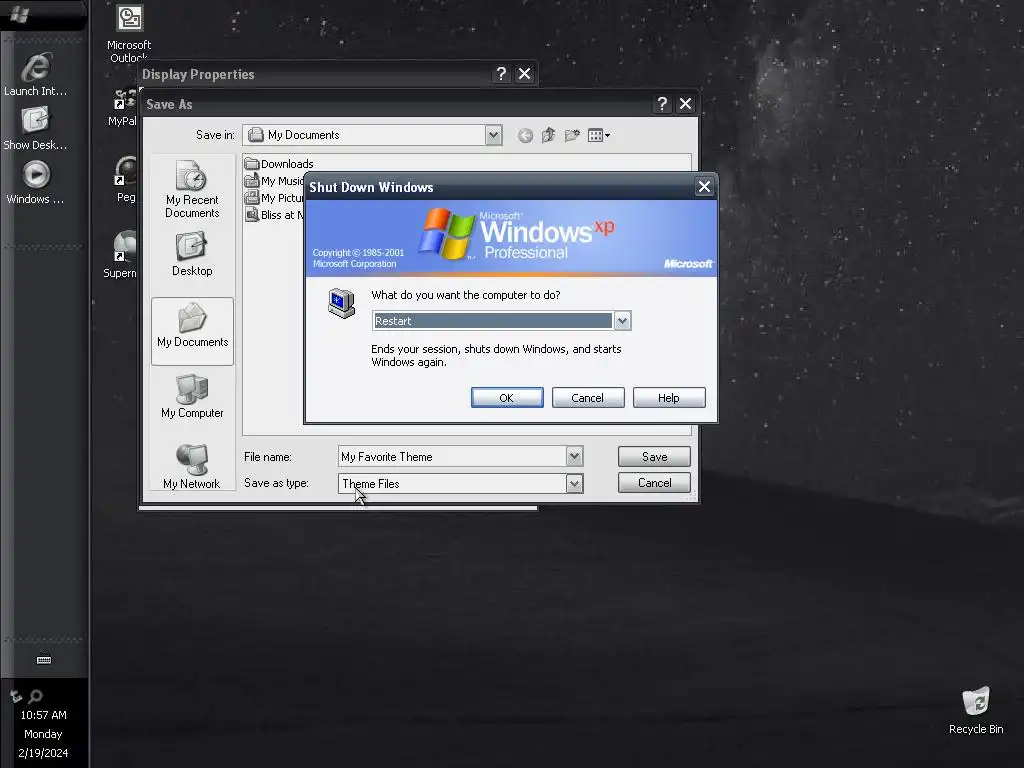Close the Save As dialog

(x=686, y=104)
